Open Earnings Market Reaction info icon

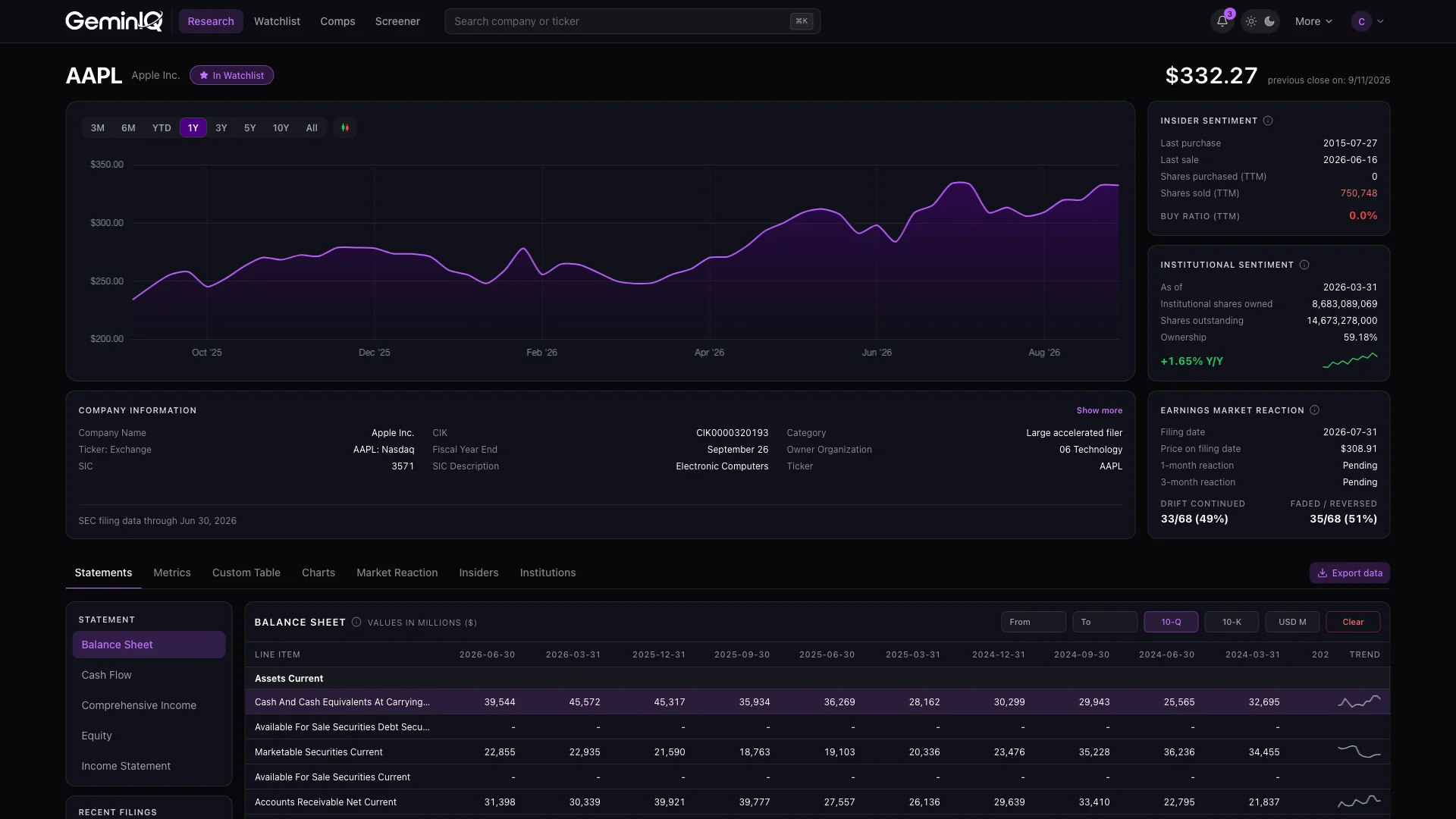tap(1314, 410)
